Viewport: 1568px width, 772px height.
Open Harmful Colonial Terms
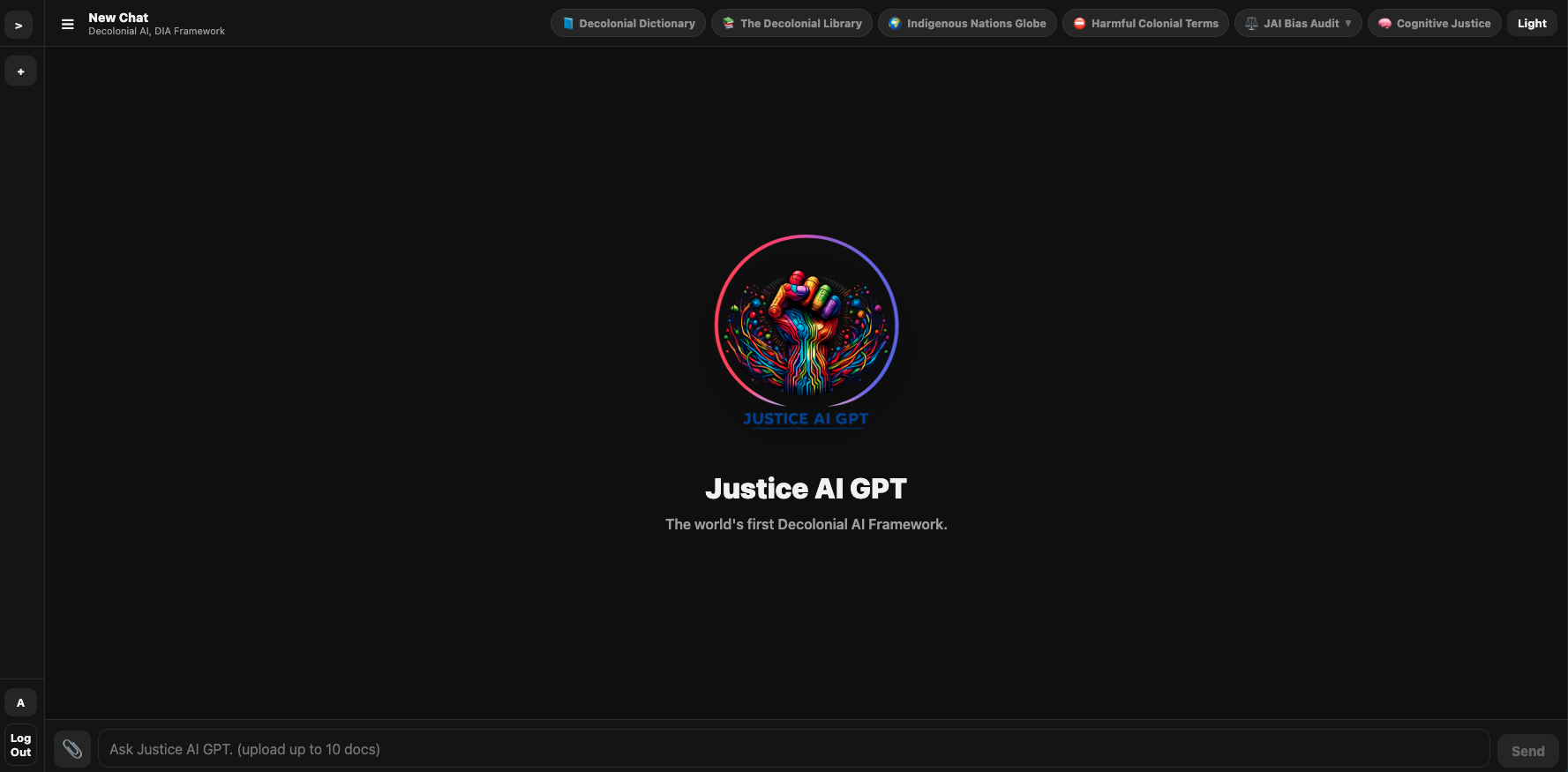pos(1145,24)
